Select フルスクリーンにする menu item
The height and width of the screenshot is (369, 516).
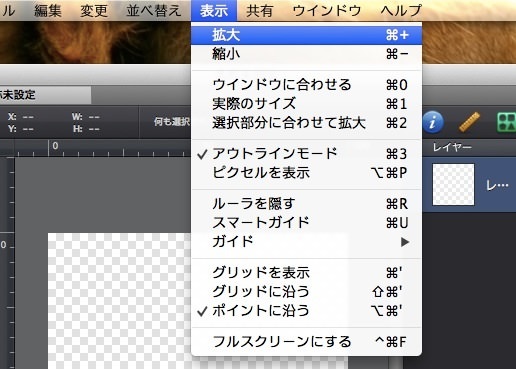click(x=306, y=342)
